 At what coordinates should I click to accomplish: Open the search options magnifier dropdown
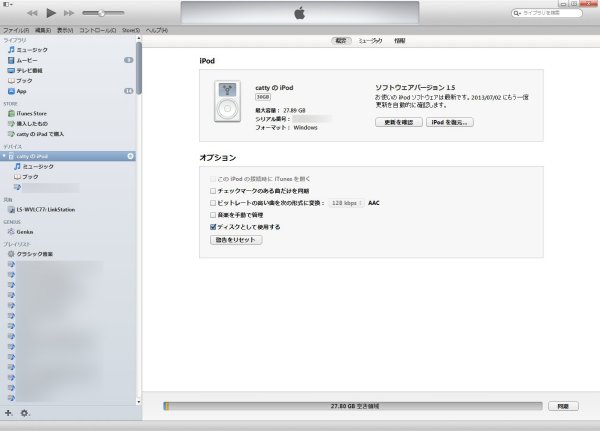517,13
